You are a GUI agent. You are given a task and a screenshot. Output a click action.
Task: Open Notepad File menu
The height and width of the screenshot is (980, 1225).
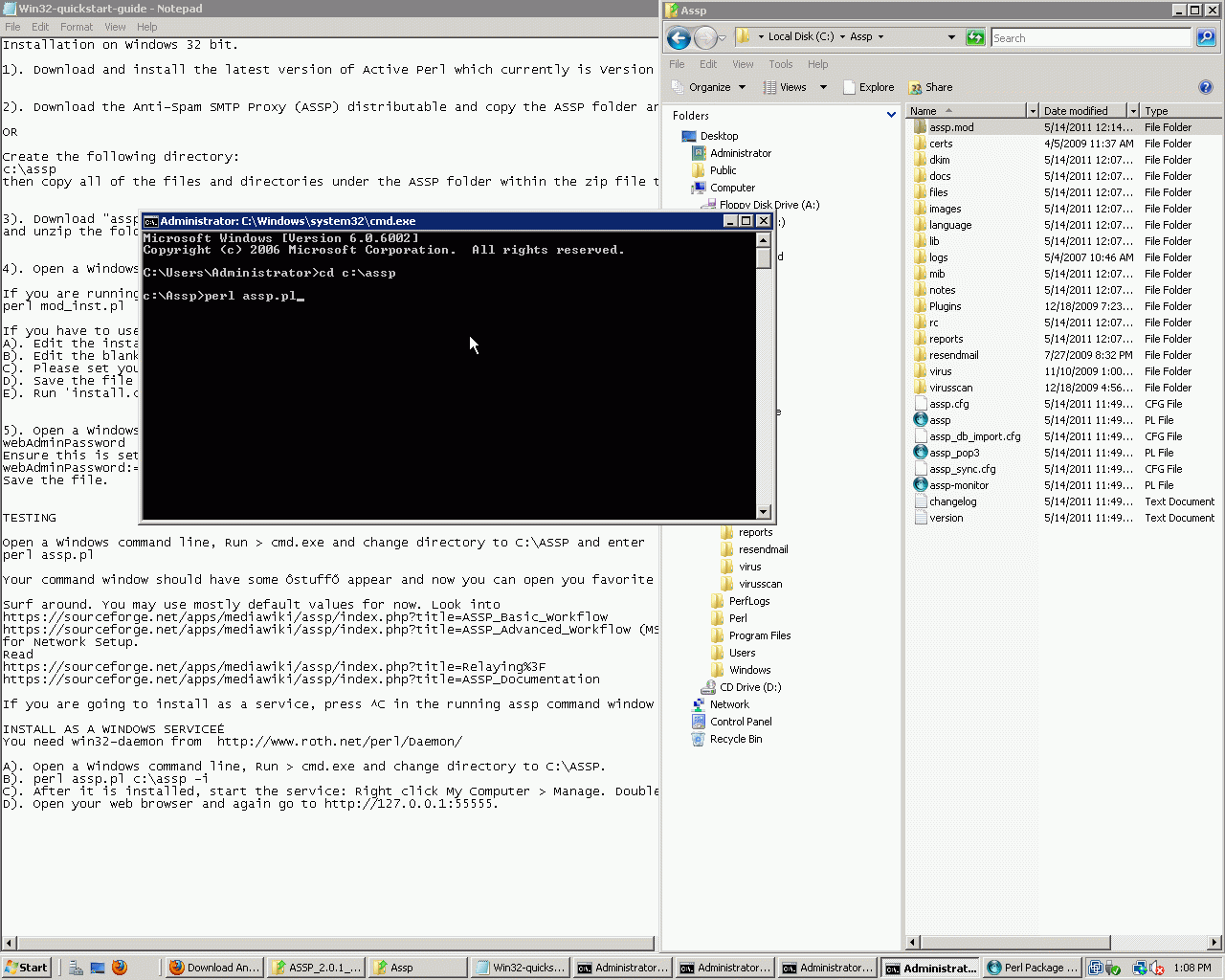12,27
